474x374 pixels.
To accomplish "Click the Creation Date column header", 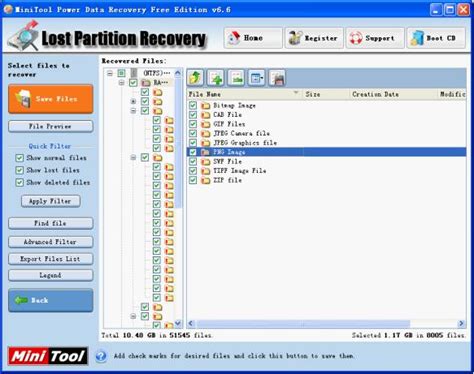I will [x=393, y=94].
